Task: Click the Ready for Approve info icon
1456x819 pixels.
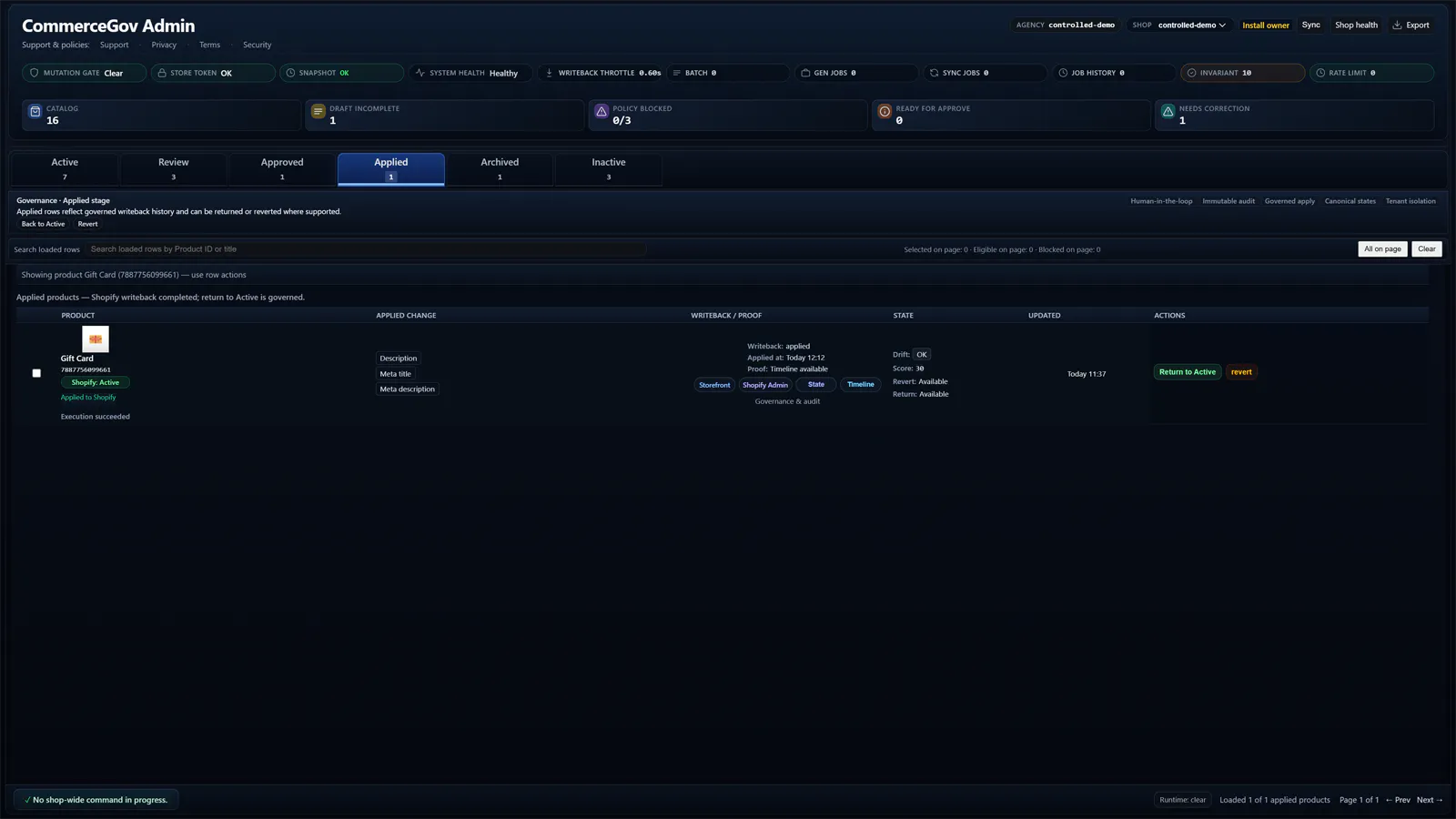Action: tap(885, 111)
